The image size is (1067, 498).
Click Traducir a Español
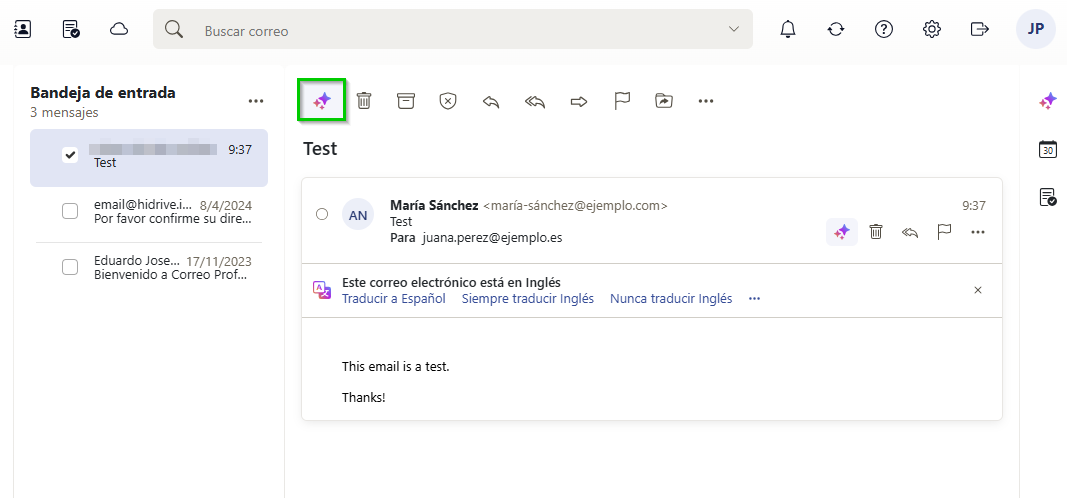coord(394,299)
